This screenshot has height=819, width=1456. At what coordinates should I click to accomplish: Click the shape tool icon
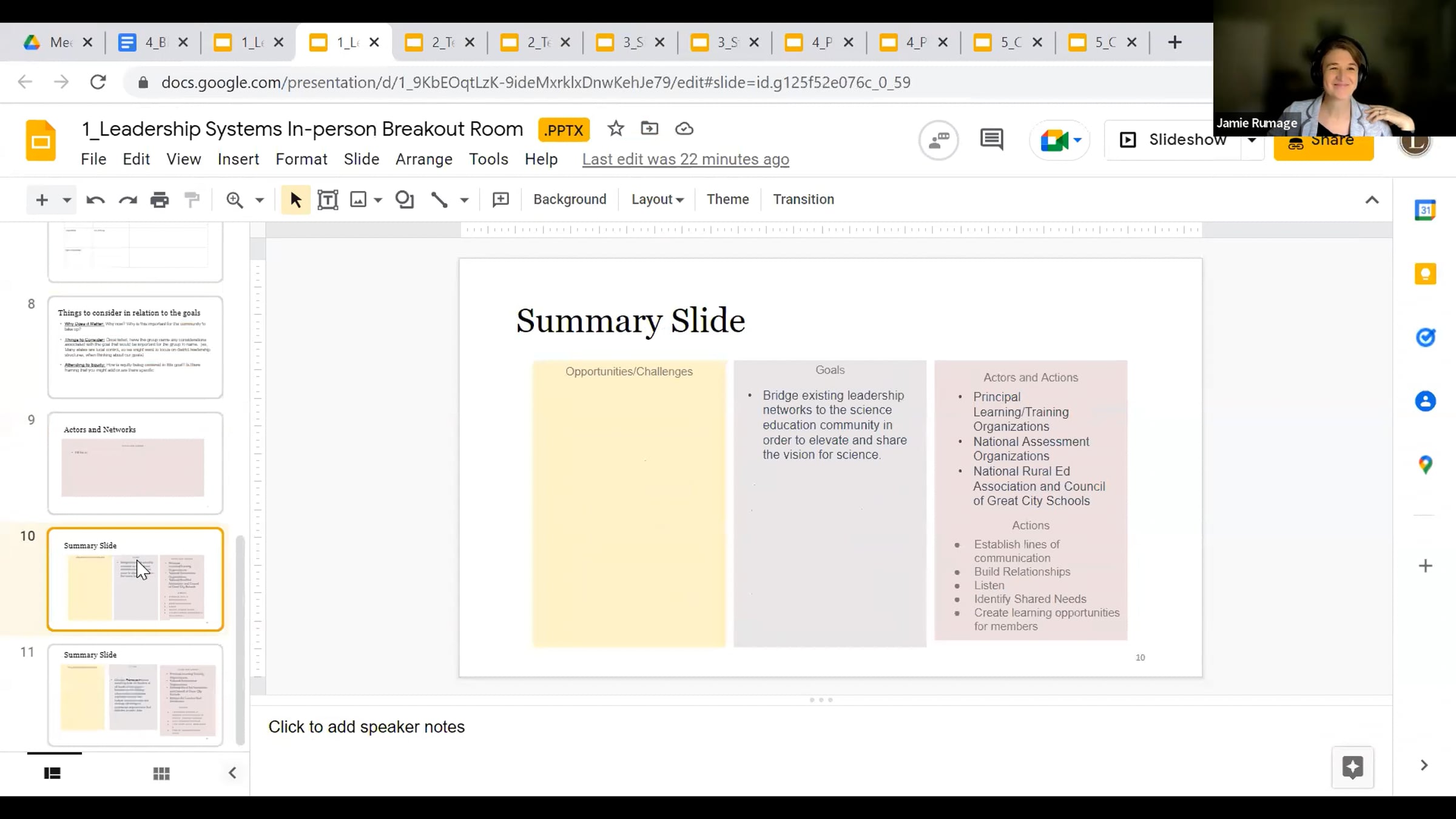click(405, 200)
